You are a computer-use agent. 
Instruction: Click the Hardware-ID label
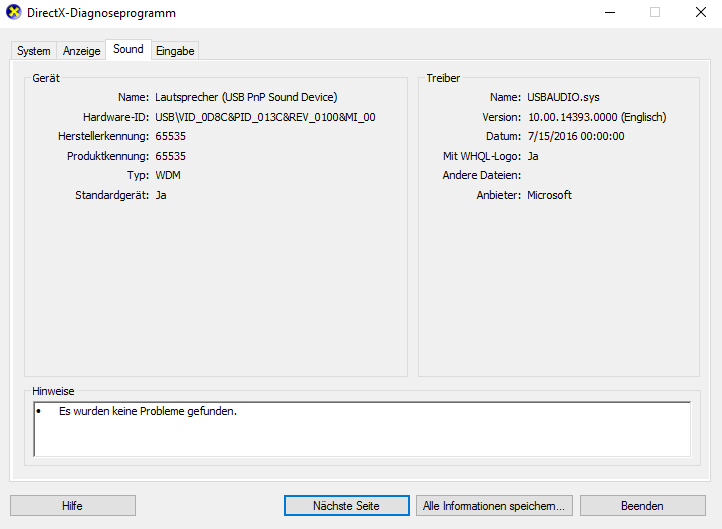coord(116,117)
